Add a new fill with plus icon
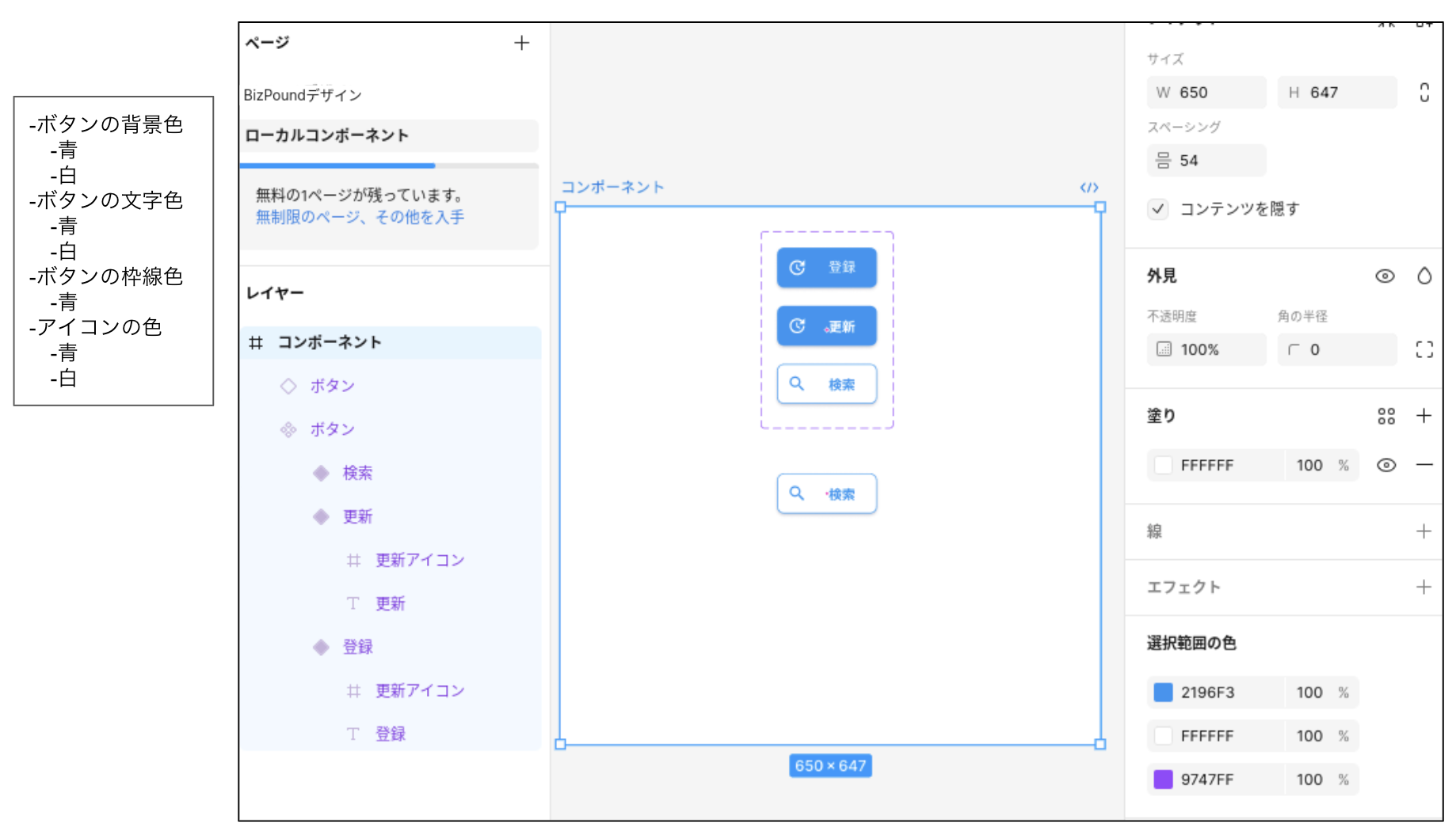This screenshot has width=1456, height=834. tap(1424, 416)
